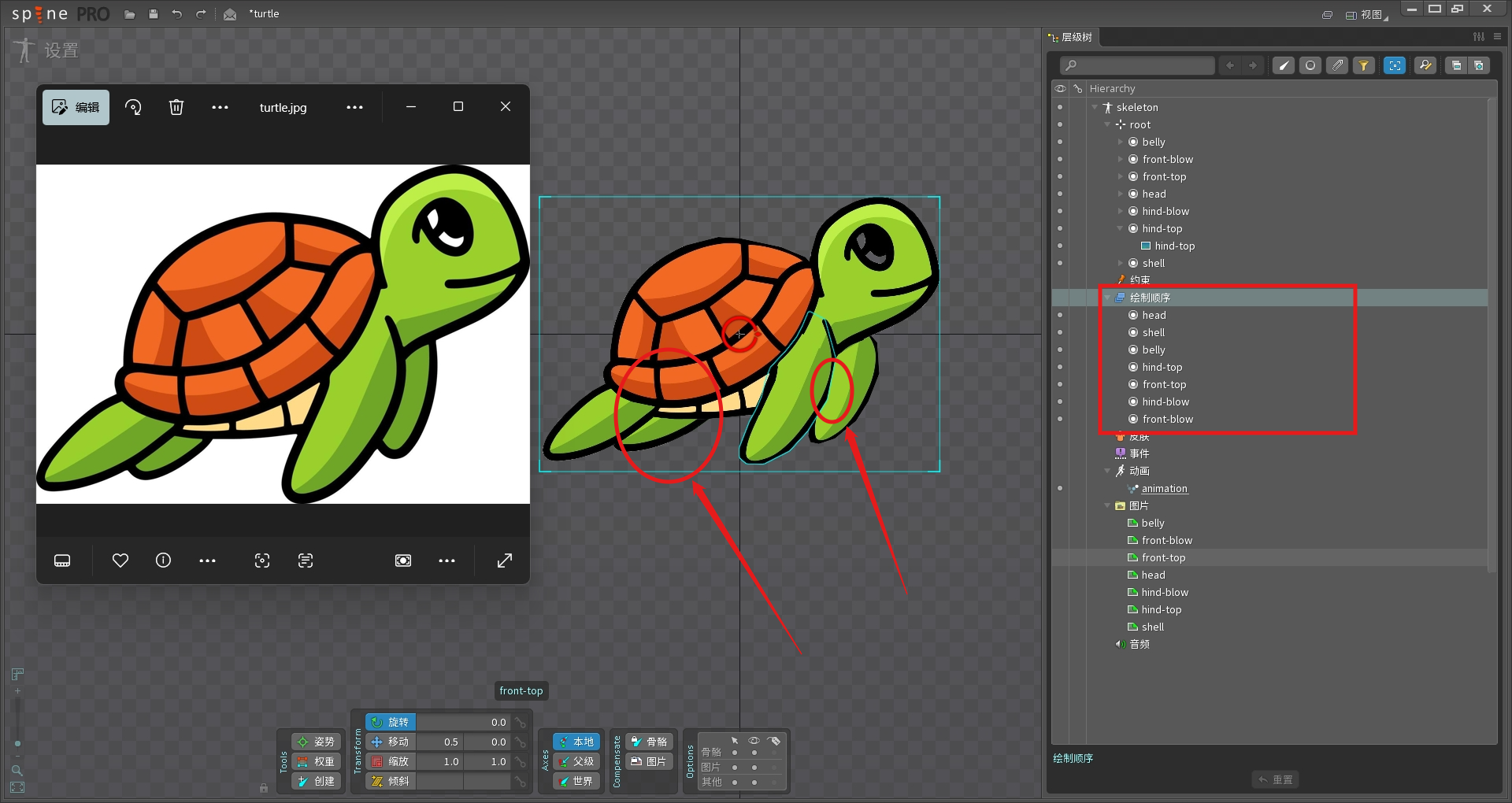Open the 层级树 panel tab
Image resolution: width=1512 pixels, height=803 pixels.
[x=1071, y=37]
